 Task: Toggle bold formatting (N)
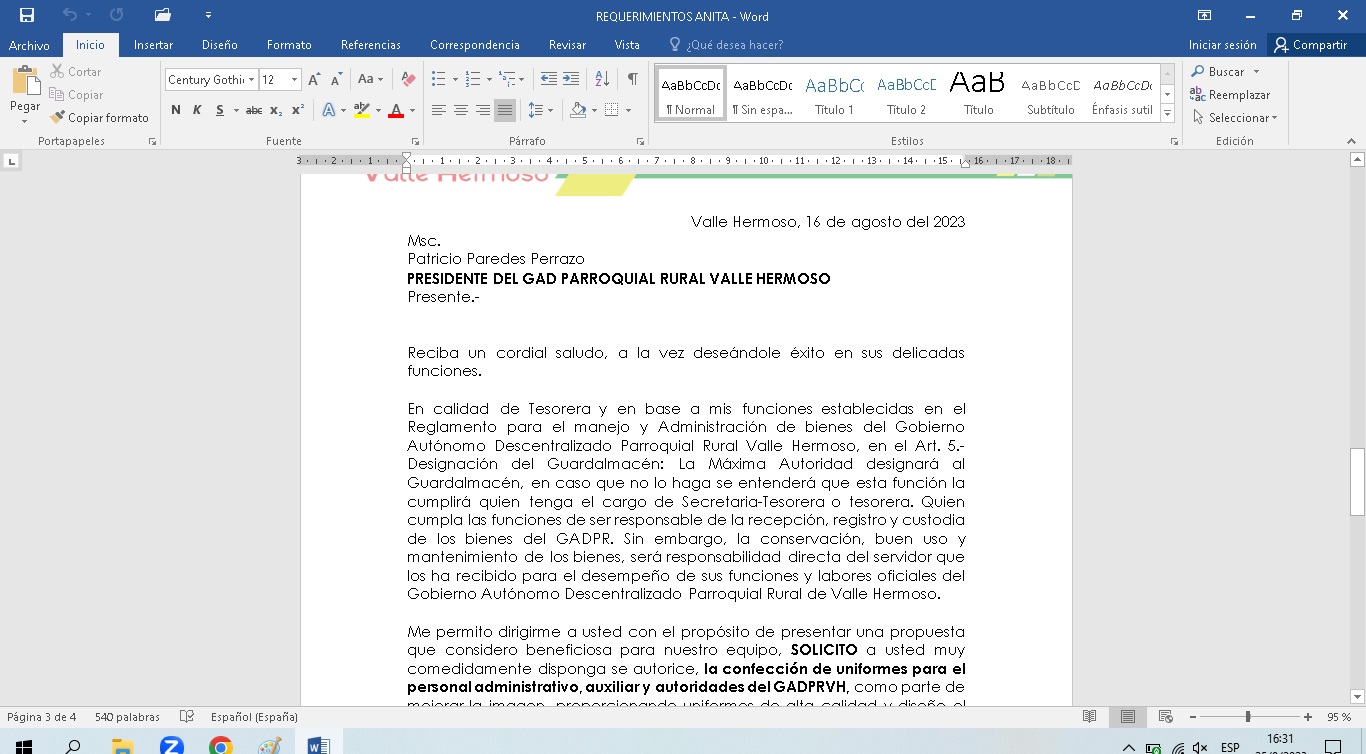click(176, 110)
